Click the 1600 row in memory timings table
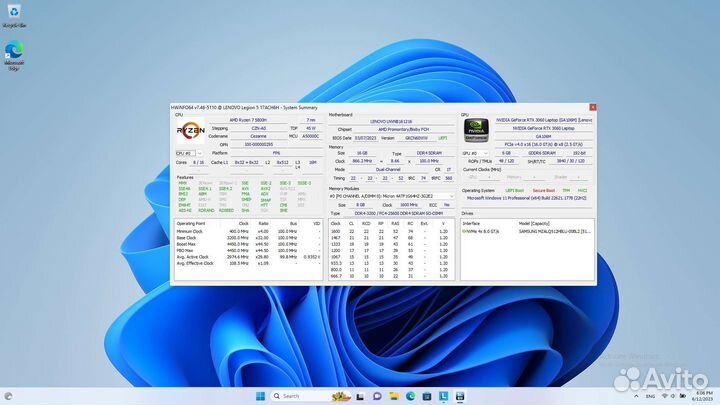This screenshot has width=720, height=405. pyautogui.click(x=391, y=231)
